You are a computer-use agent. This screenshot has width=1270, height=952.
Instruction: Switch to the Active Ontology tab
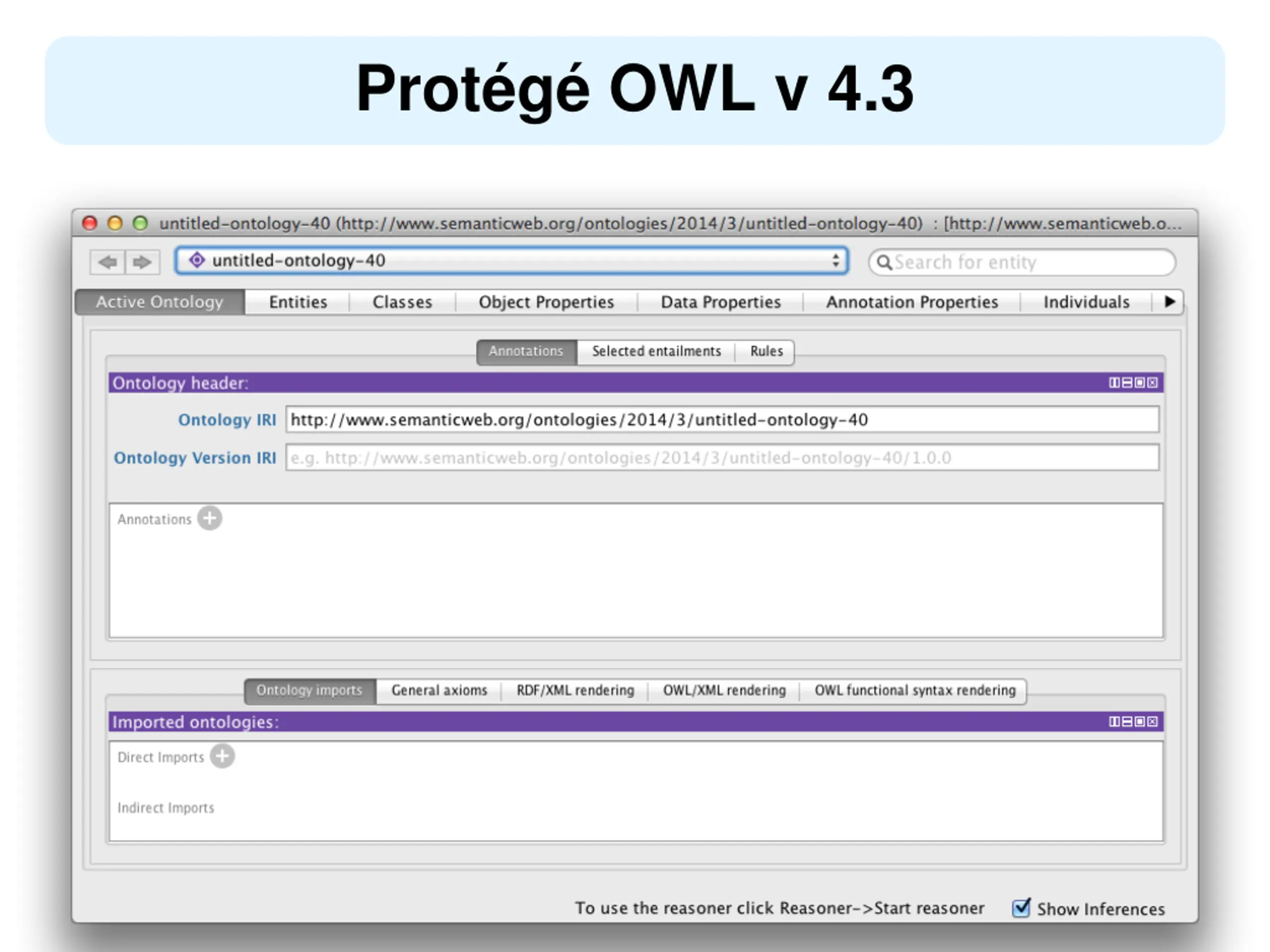point(160,302)
